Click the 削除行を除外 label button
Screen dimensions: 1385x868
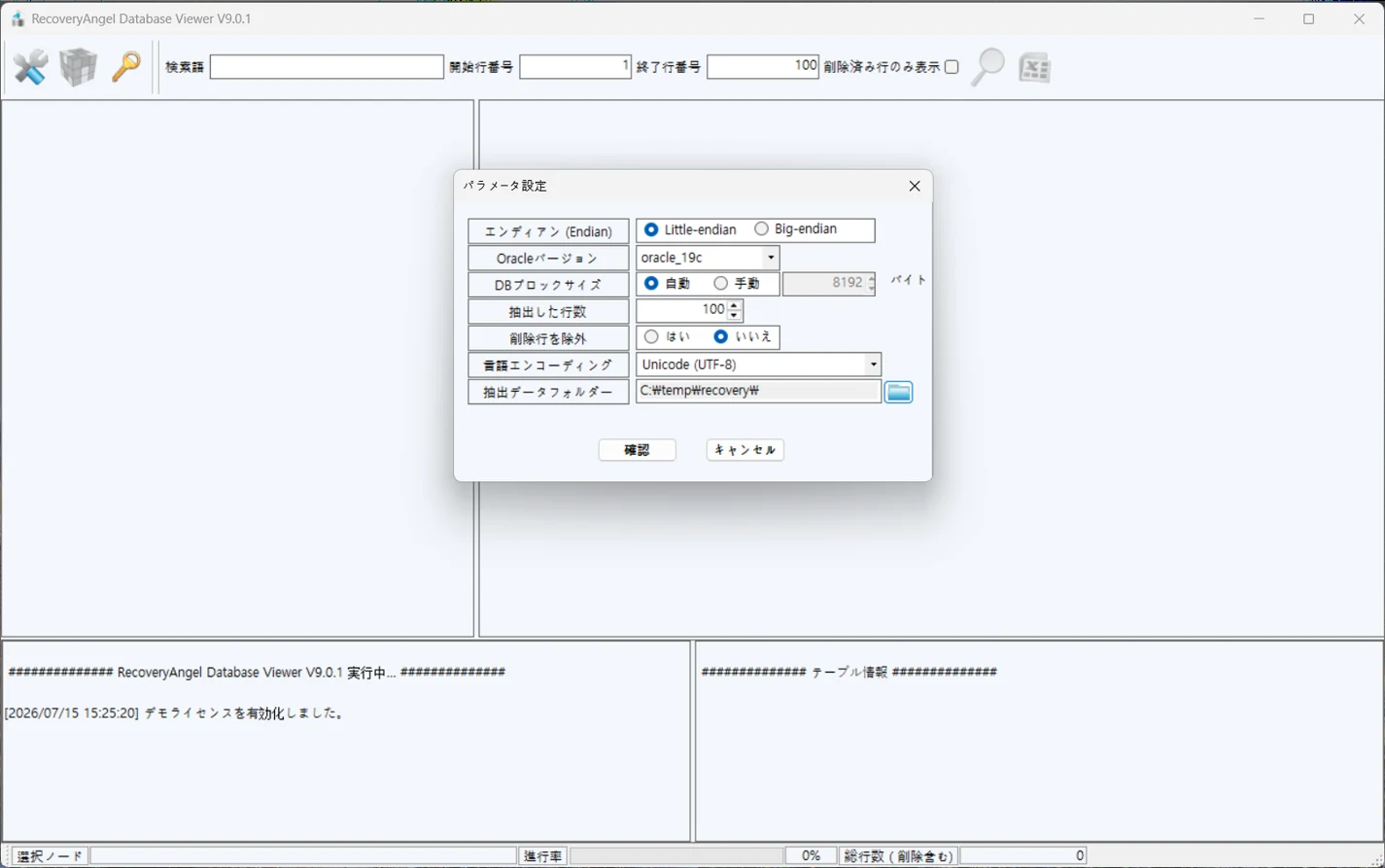[x=548, y=338]
